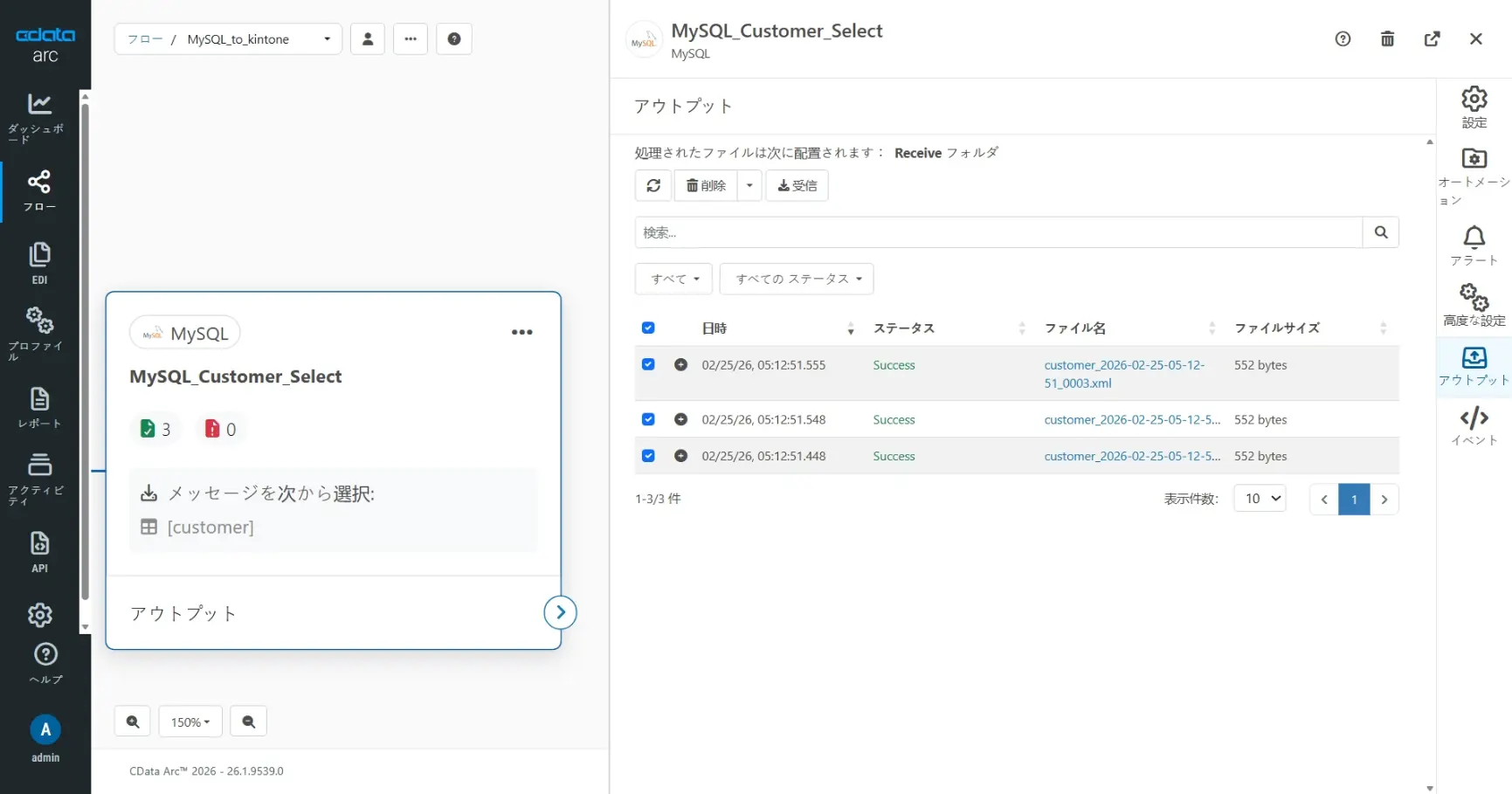Uncheck the row at 05:12:51.555
This screenshot has width=1512, height=794.
[x=648, y=364]
